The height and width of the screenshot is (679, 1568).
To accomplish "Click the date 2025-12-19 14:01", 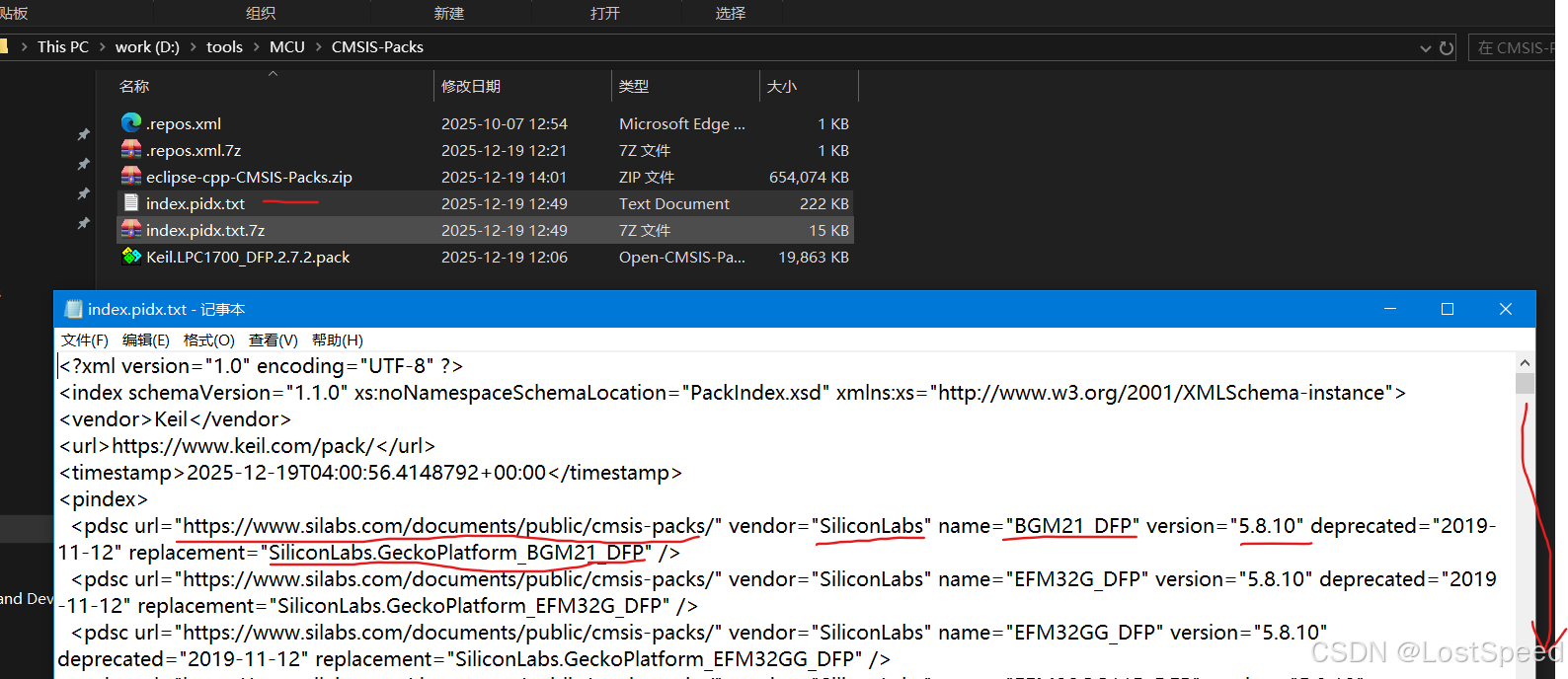I will (505, 177).
